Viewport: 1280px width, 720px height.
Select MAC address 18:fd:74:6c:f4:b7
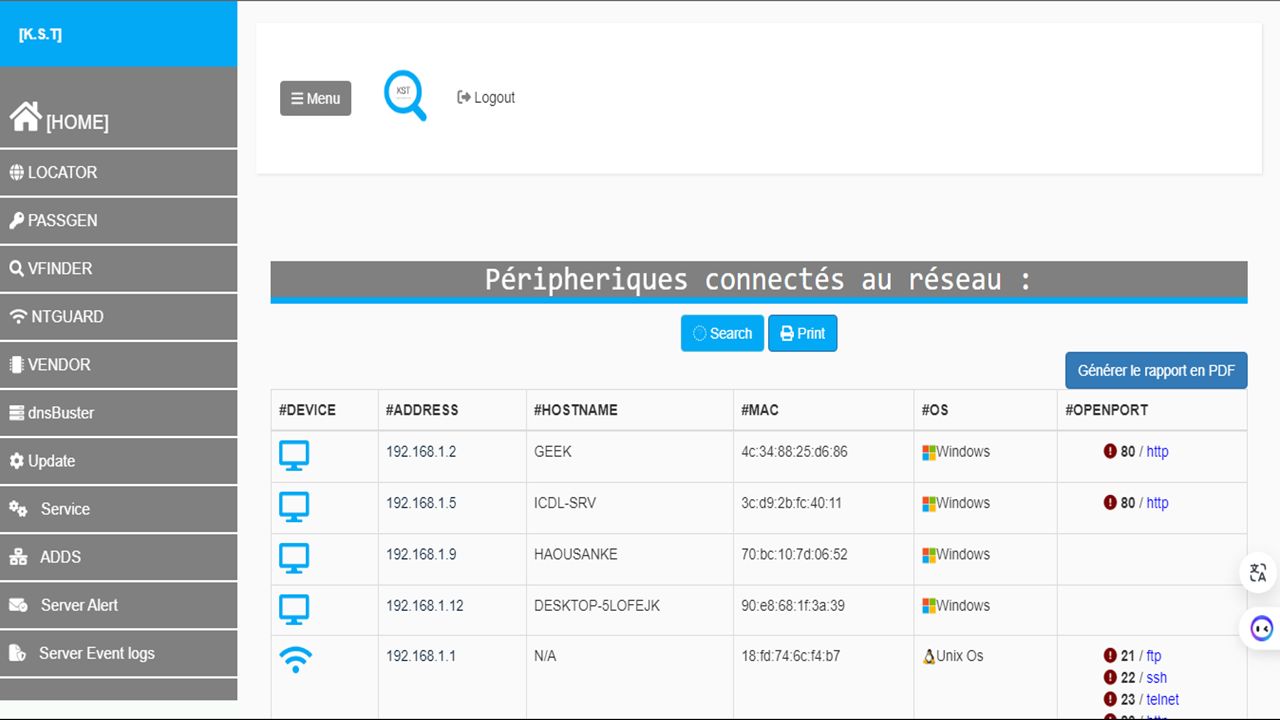click(x=791, y=655)
